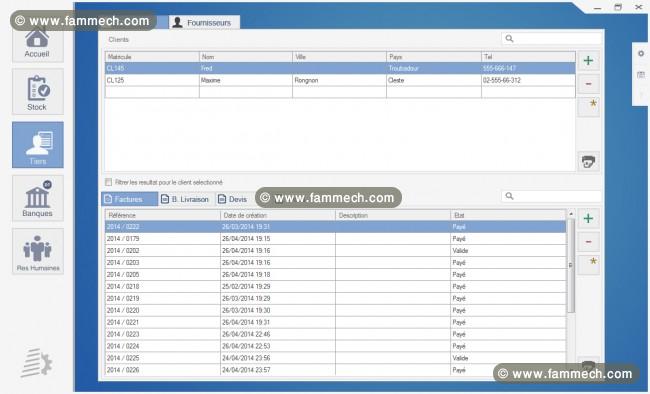Select facture 2014 / 0221
The height and width of the screenshot is (394, 650).
pyautogui.click(x=335, y=322)
